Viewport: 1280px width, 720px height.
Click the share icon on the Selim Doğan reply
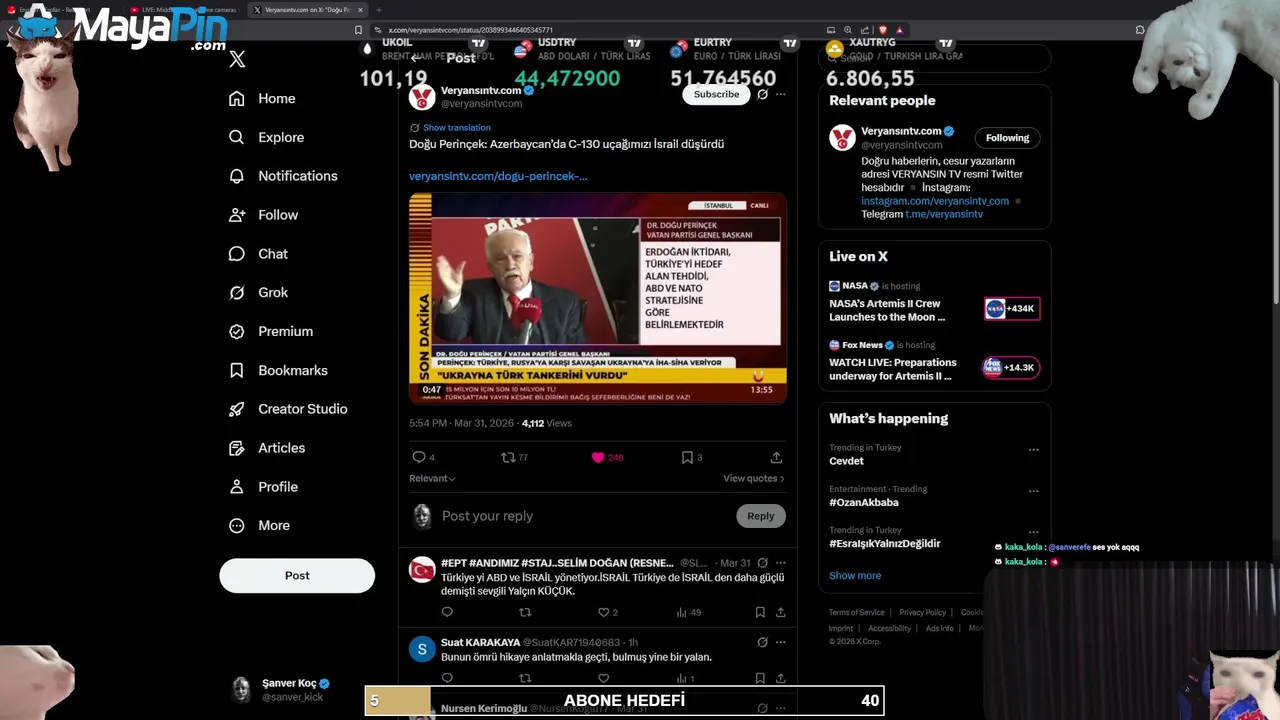coord(781,612)
